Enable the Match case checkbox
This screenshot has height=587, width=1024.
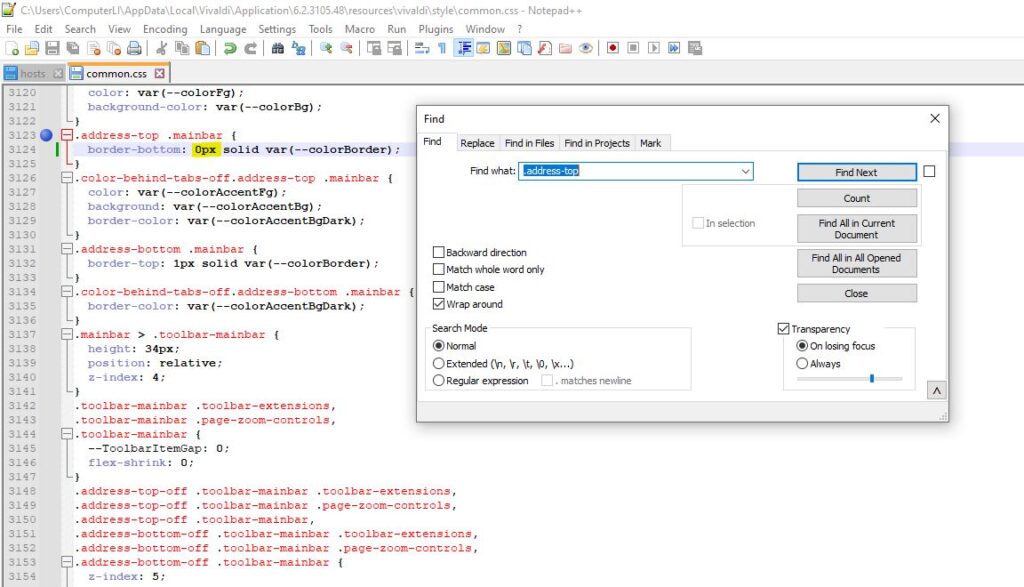coord(439,287)
